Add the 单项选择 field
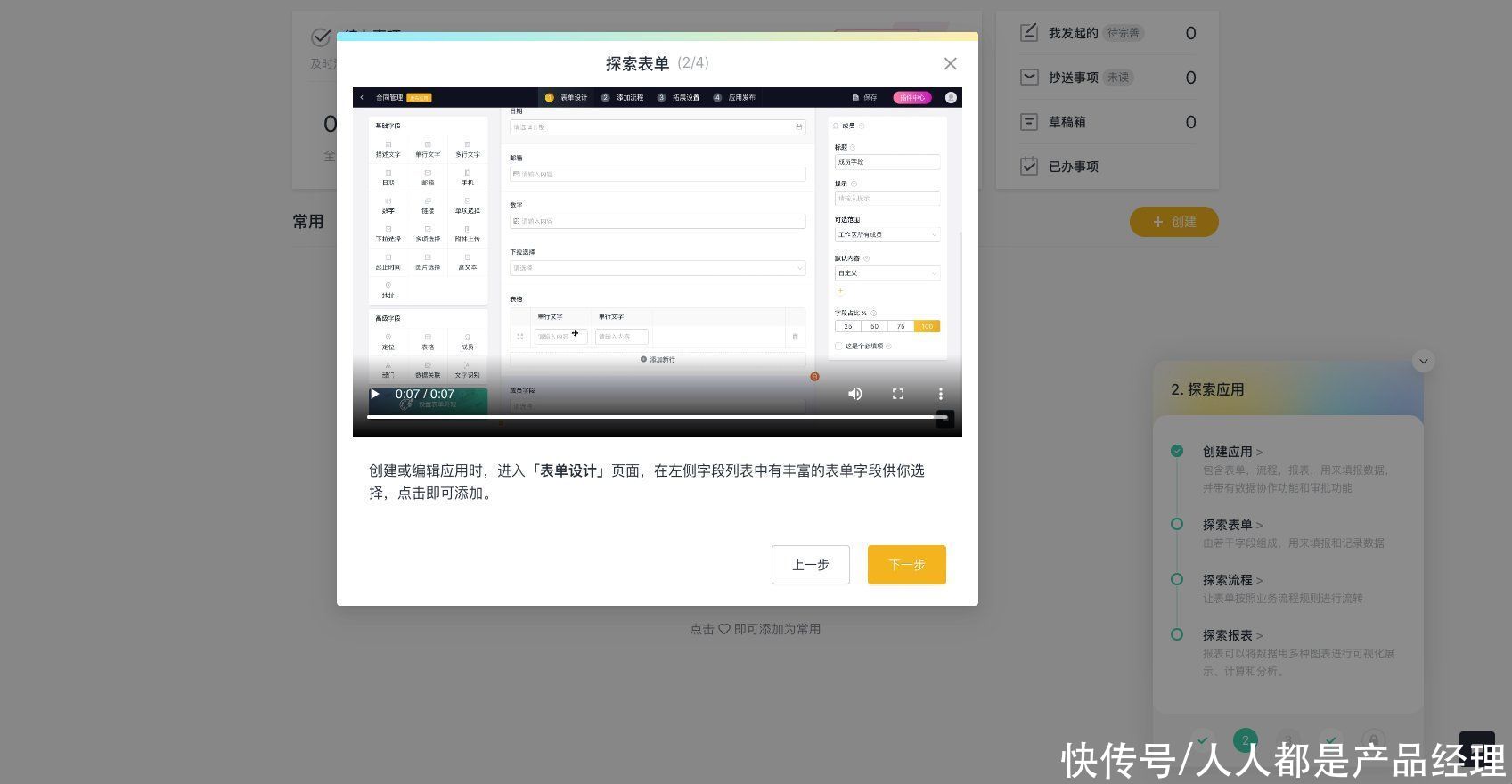The width and height of the screenshot is (1512, 784). [x=468, y=206]
